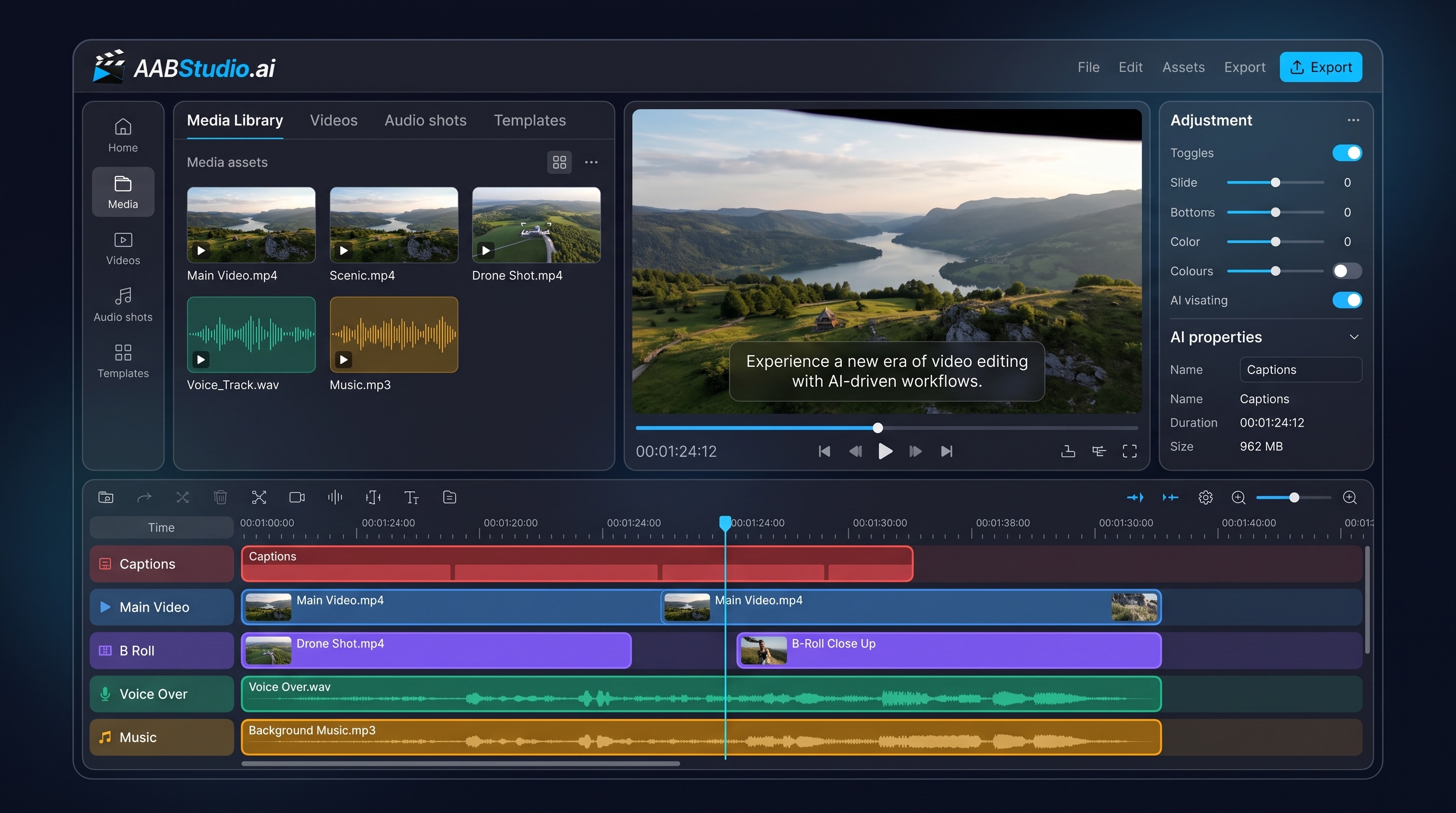Enable the Colours toggle switch
This screenshot has width=1456, height=813.
[1347, 271]
